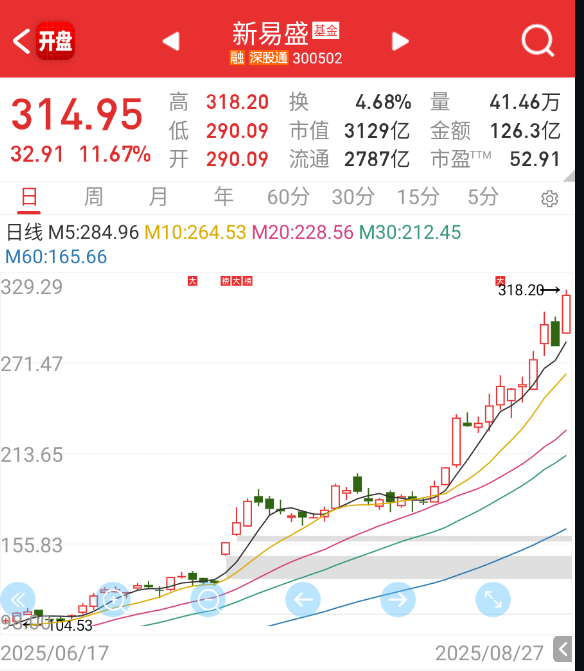Switch to 周 weekly chart tab
The width and height of the screenshot is (584, 671).
tap(93, 197)
